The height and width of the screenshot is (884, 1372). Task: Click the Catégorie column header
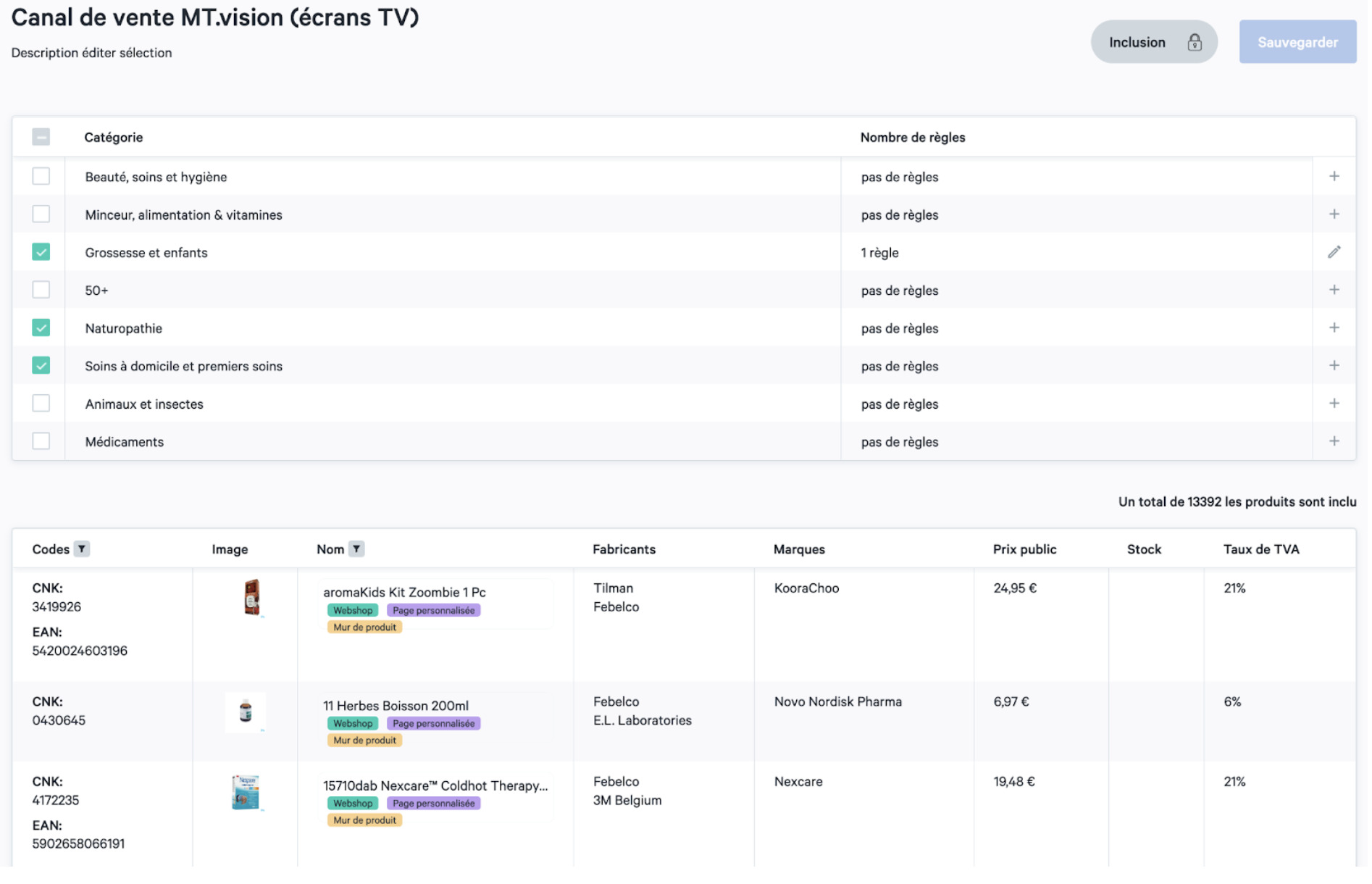[113, 137]
